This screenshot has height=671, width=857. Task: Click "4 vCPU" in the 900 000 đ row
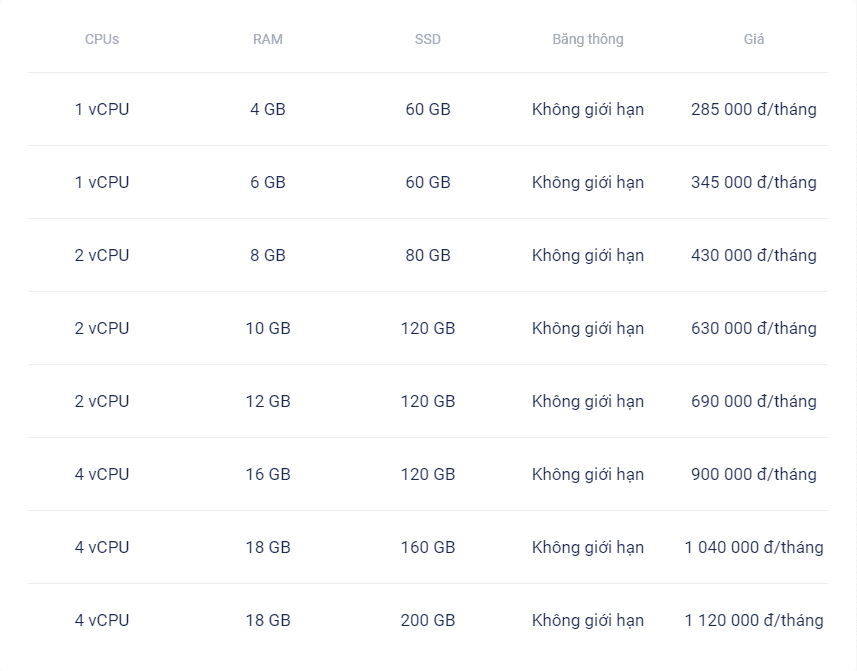tap(102, 474)
